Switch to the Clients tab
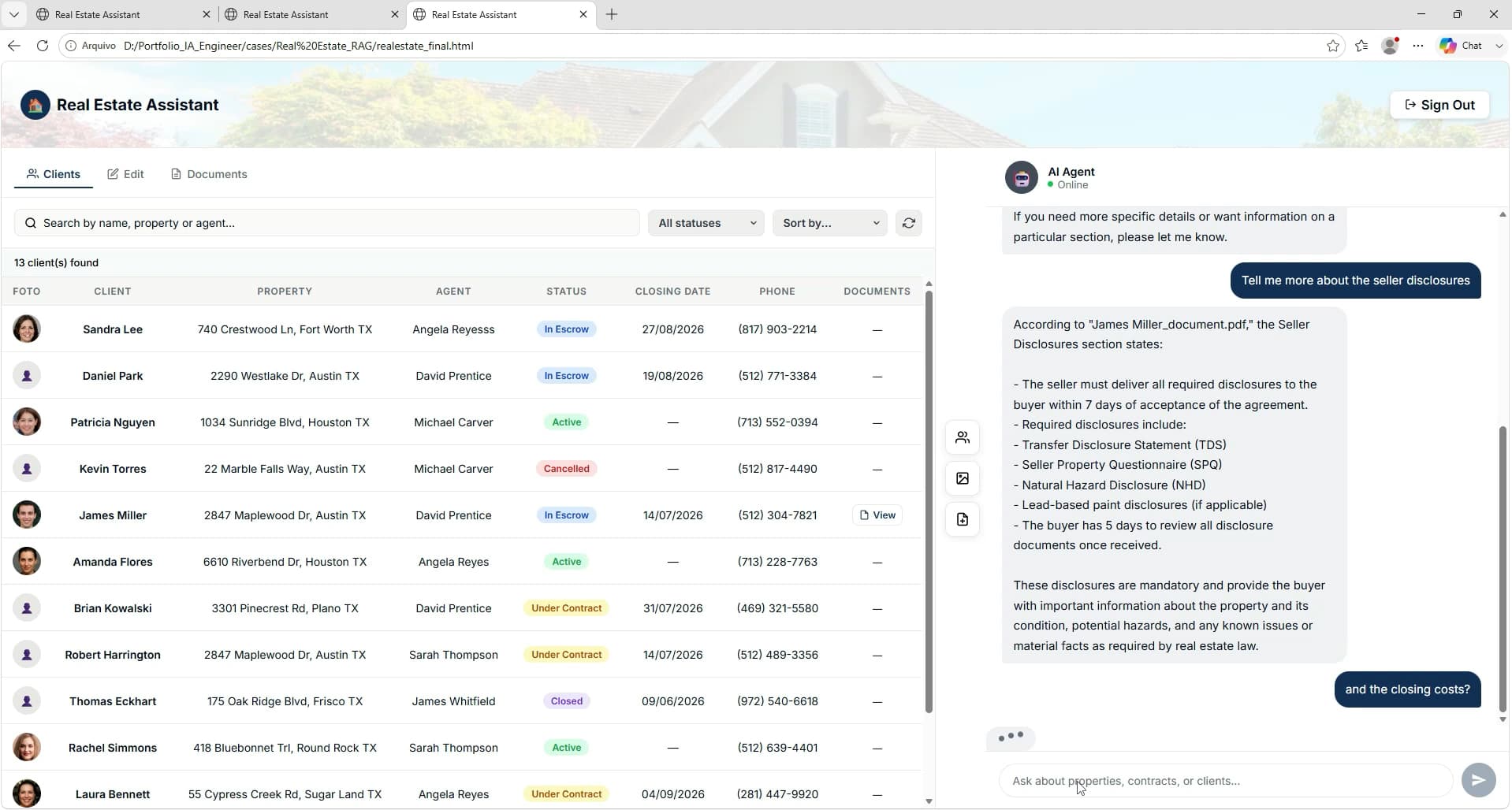This screenshot has height=810, width=1512. tap(54, 174)
